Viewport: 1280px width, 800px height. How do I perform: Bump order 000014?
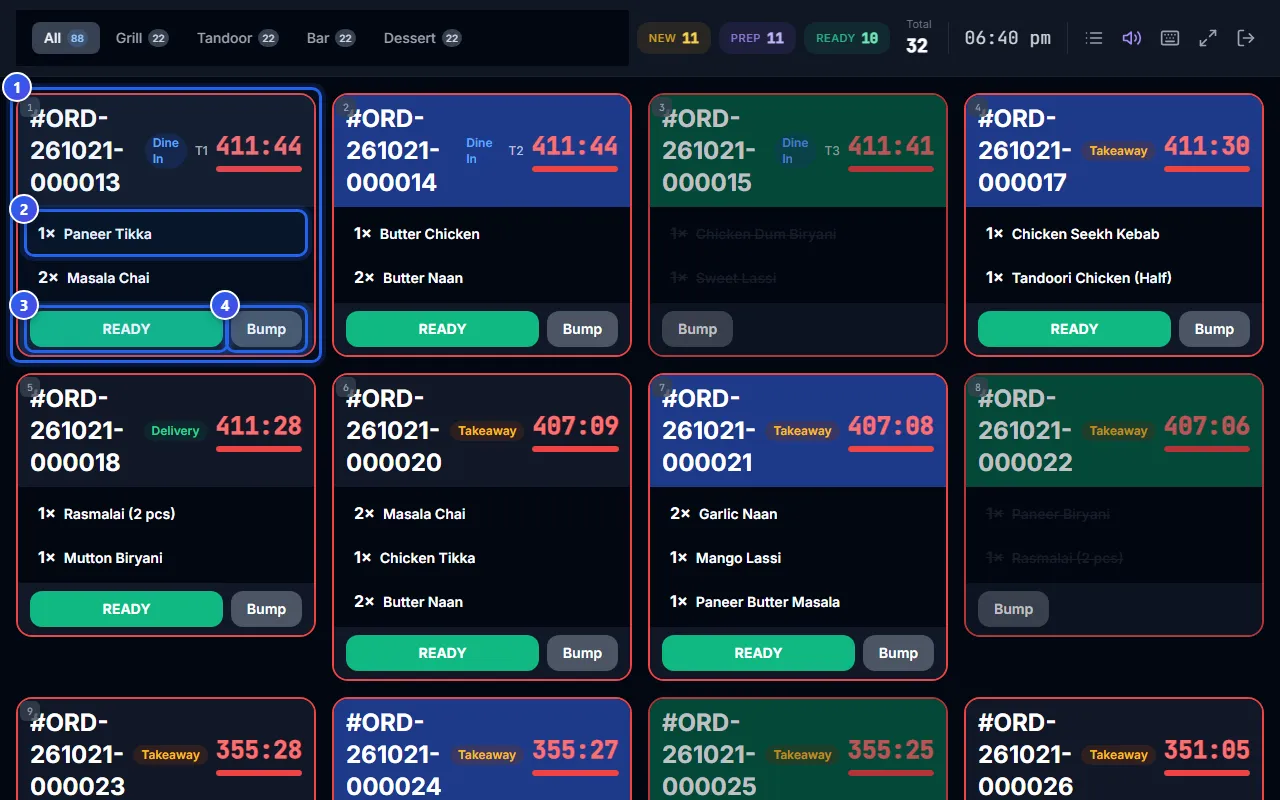[x=582, y=329]
